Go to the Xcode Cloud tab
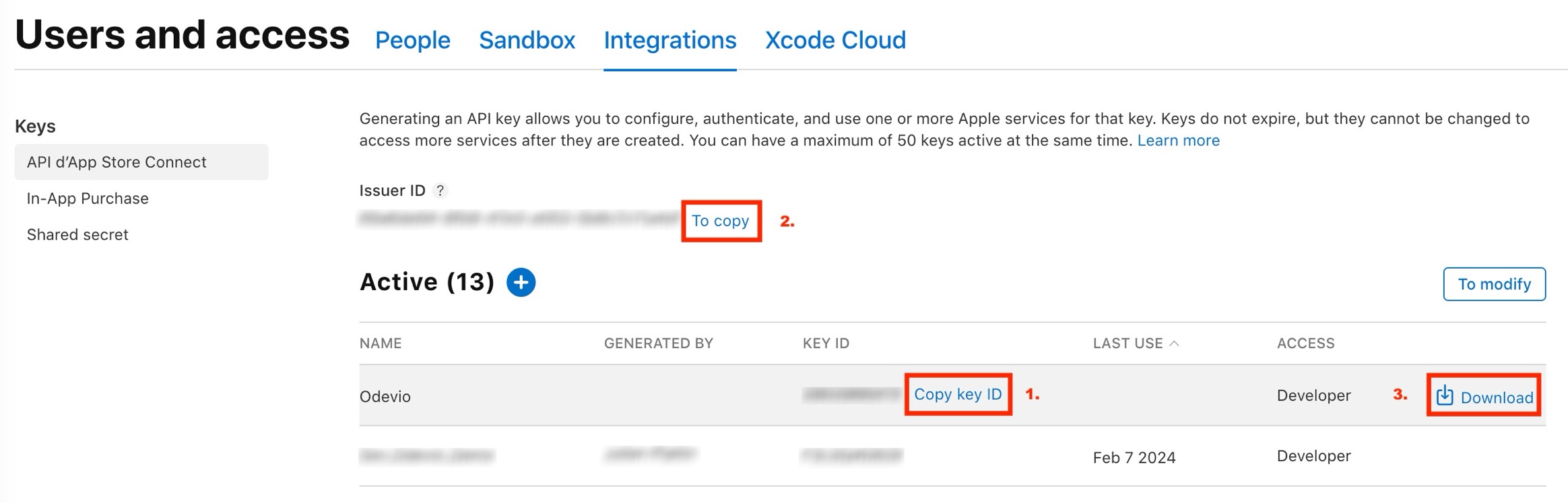1568x503 pixels. pyautogui.click(x=835, y=40)
